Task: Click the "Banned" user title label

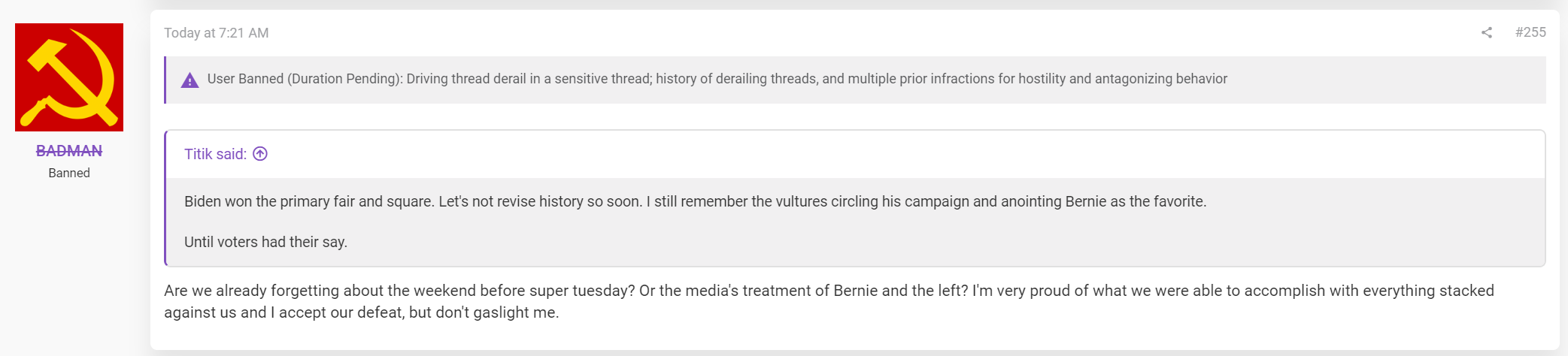Action: coord(69,173)
